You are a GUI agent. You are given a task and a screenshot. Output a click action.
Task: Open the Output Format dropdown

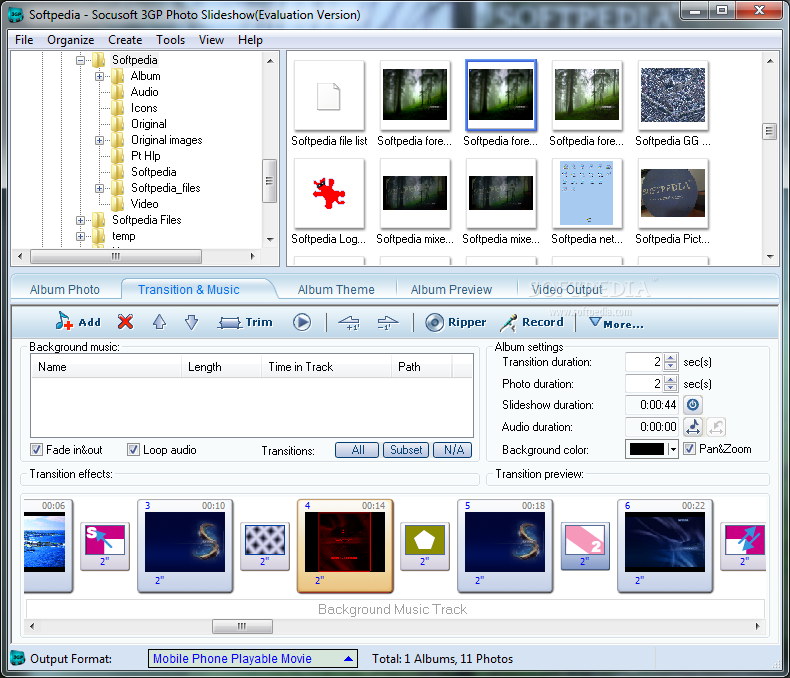(252, 658)
